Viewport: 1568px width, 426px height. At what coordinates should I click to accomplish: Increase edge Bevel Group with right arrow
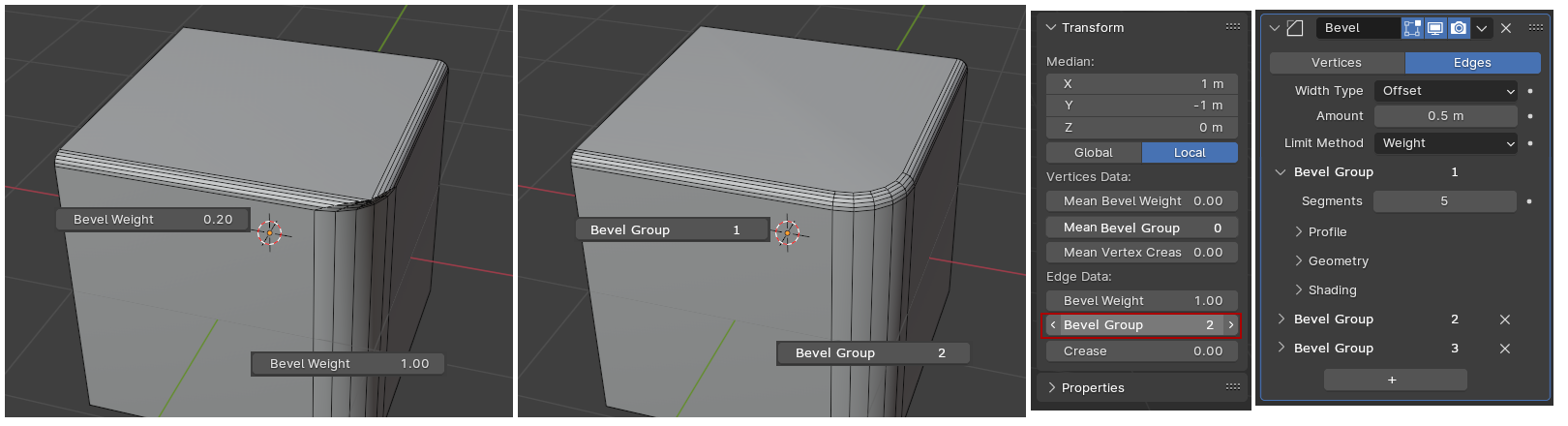click(1231, 325)
